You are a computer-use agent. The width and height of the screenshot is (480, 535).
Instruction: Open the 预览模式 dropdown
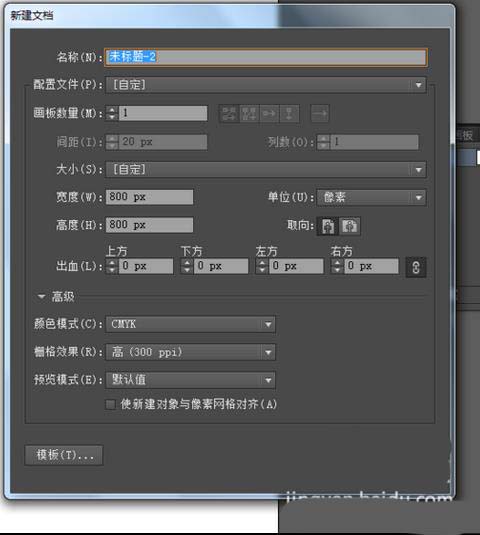(x=191, y=380)
